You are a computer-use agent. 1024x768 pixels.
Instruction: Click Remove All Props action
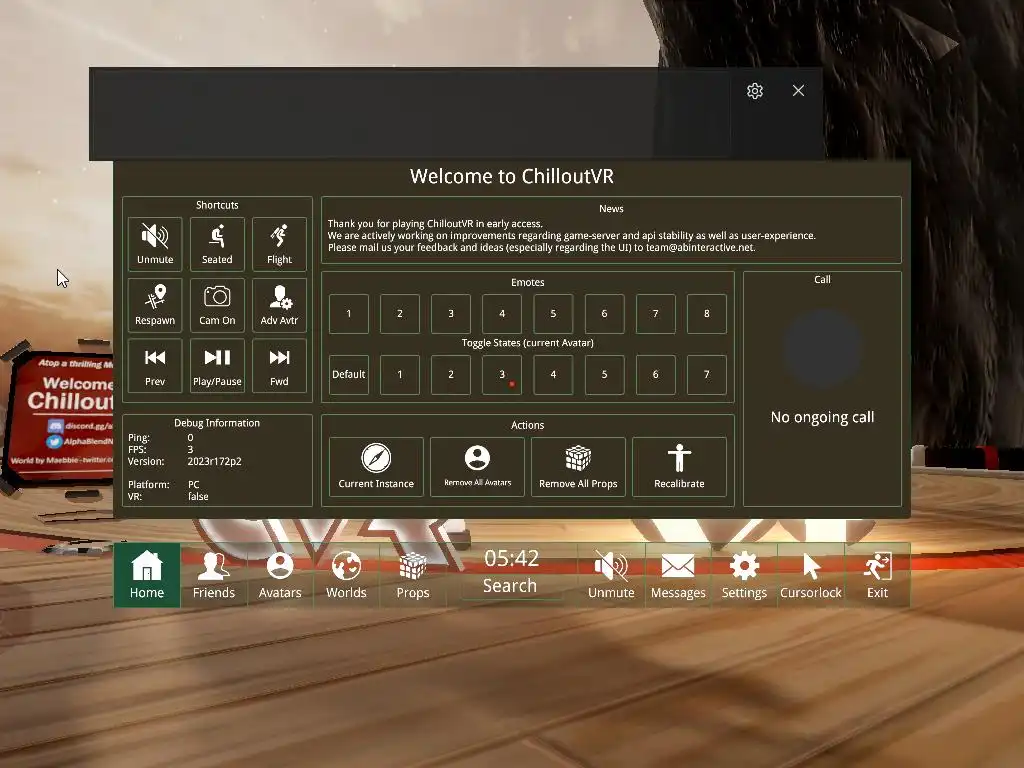click(578, 467)
